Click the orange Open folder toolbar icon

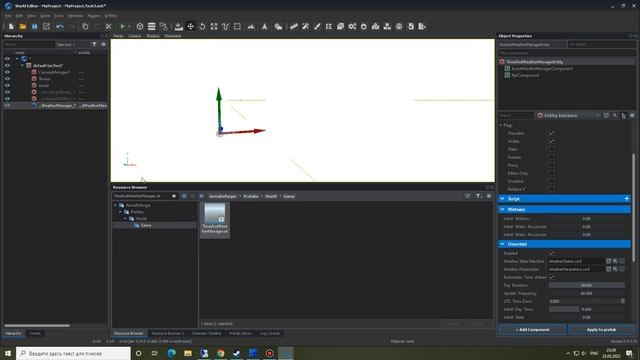[x=23, y=27]
